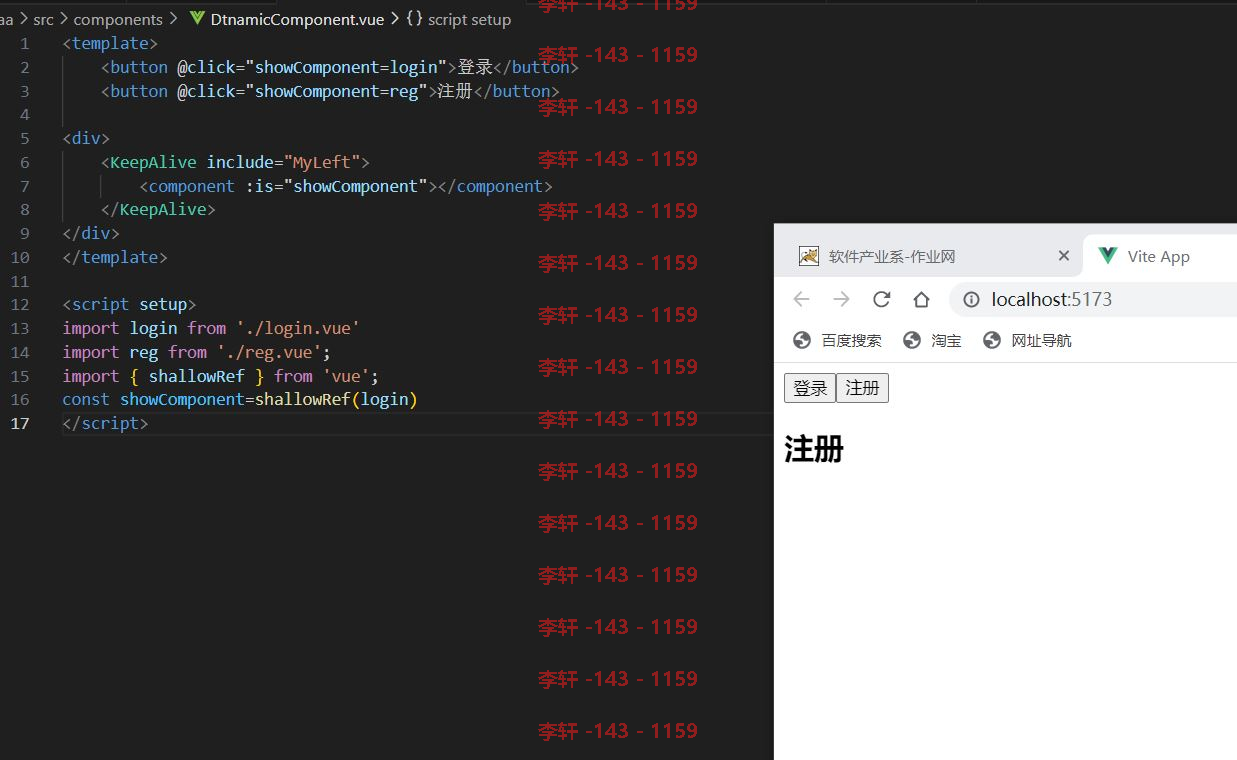Click the globe icon beside 淘宝 bookmark
1237x760 pixels.
coord(911,340)
